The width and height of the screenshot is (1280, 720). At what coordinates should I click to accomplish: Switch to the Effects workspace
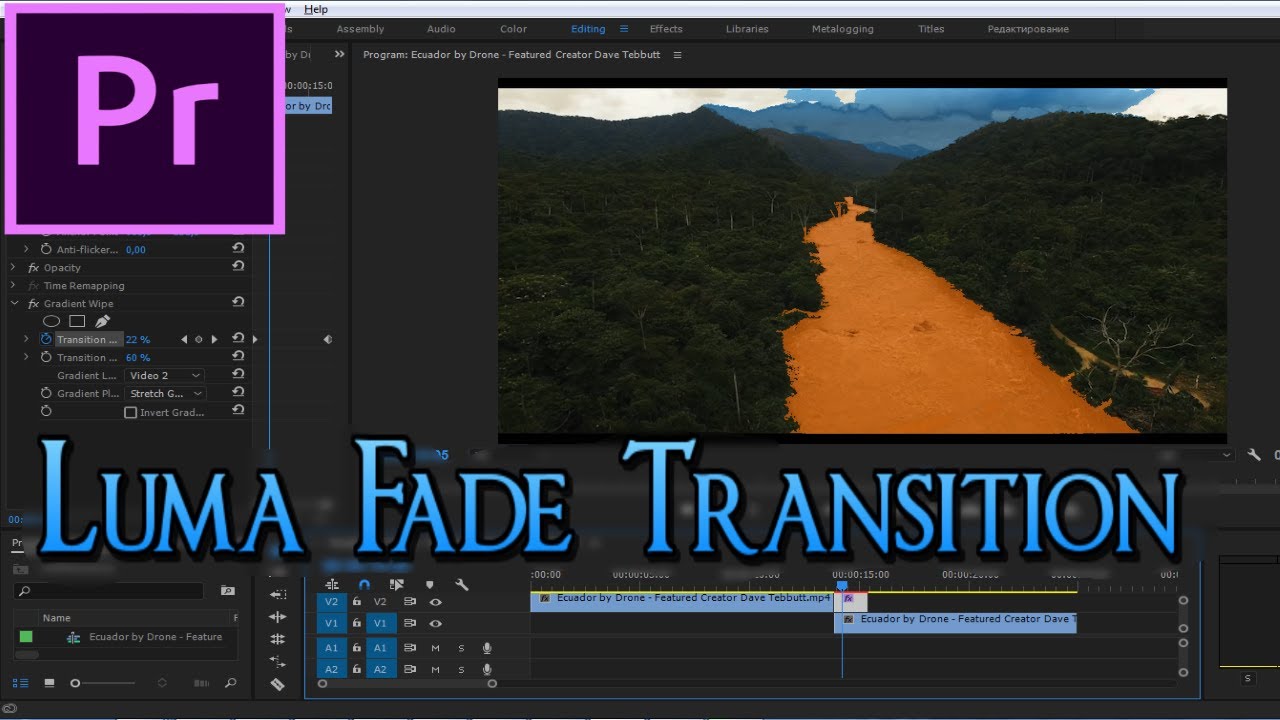(x=666, y=29)
